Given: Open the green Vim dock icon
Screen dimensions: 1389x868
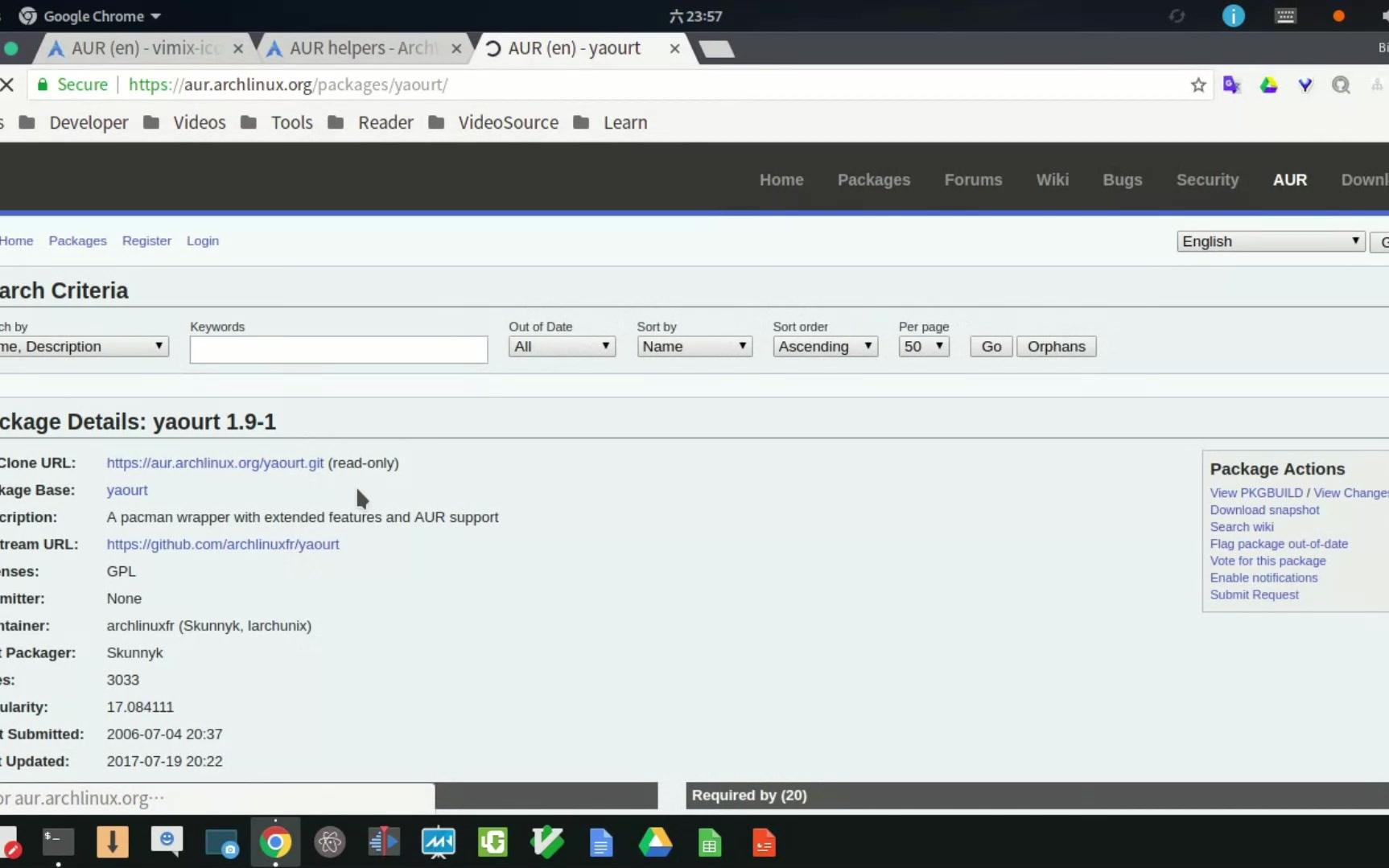Looking at the screenshot, I should pos(547,842).
